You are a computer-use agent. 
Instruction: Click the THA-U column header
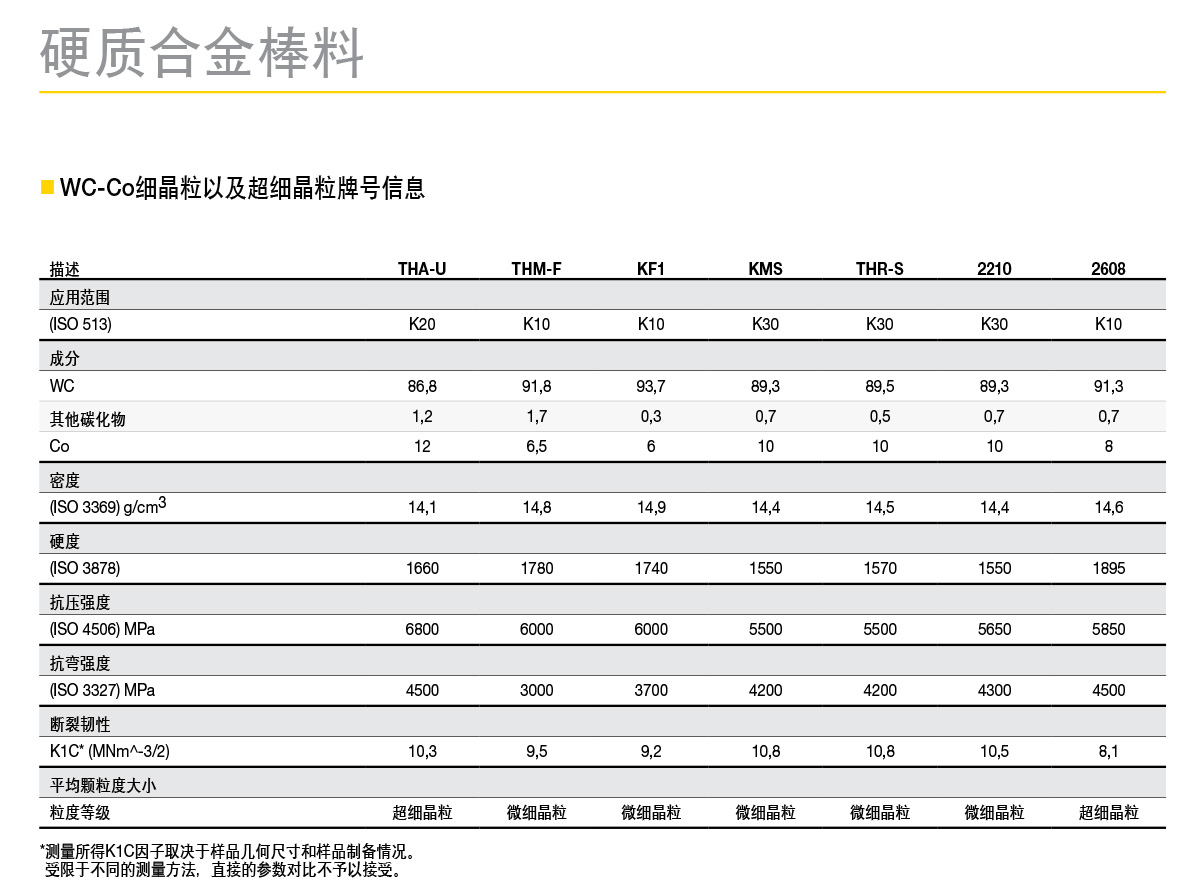coord(422,269)
